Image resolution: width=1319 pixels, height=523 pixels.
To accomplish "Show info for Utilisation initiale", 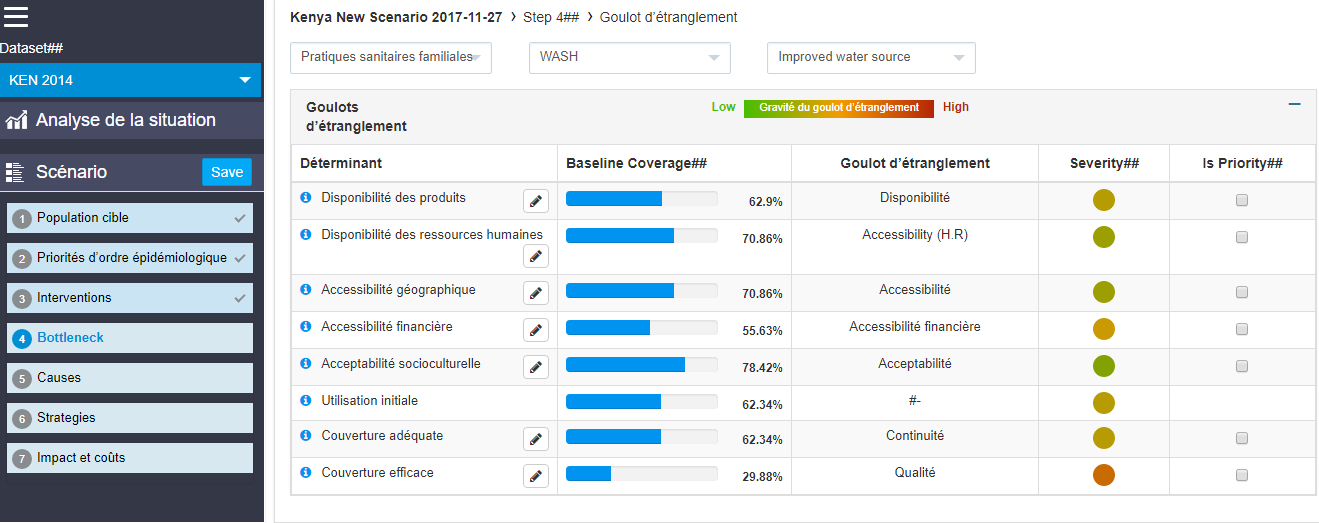I will click(306, 401).
